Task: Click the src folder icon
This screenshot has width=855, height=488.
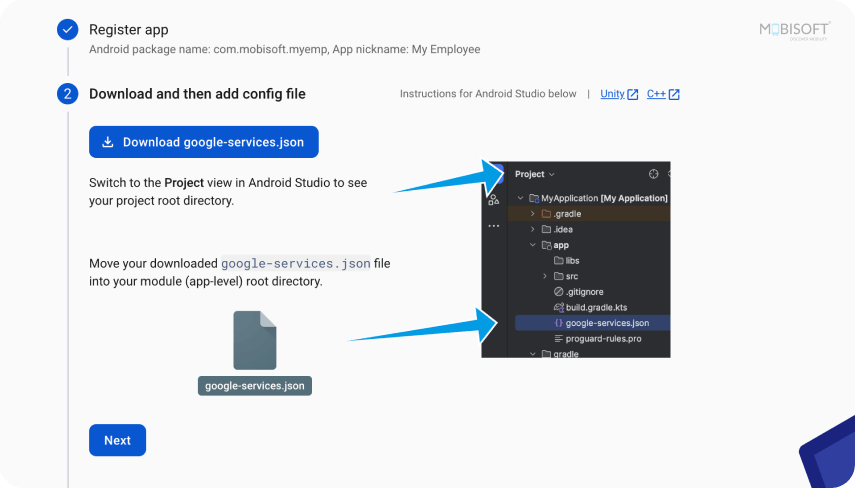Action: click(558, 276)
